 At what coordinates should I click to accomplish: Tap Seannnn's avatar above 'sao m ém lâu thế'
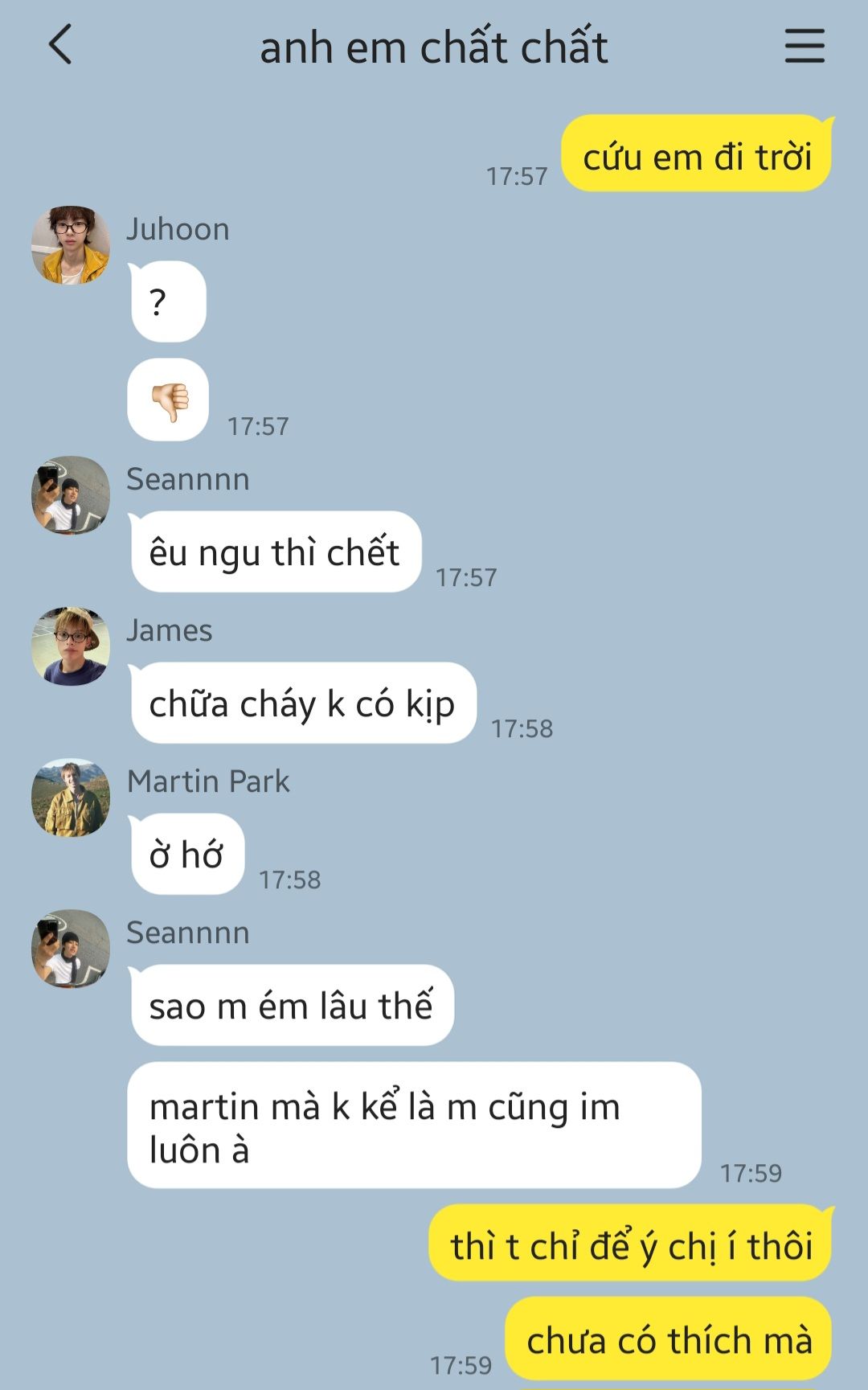point(71,949)
